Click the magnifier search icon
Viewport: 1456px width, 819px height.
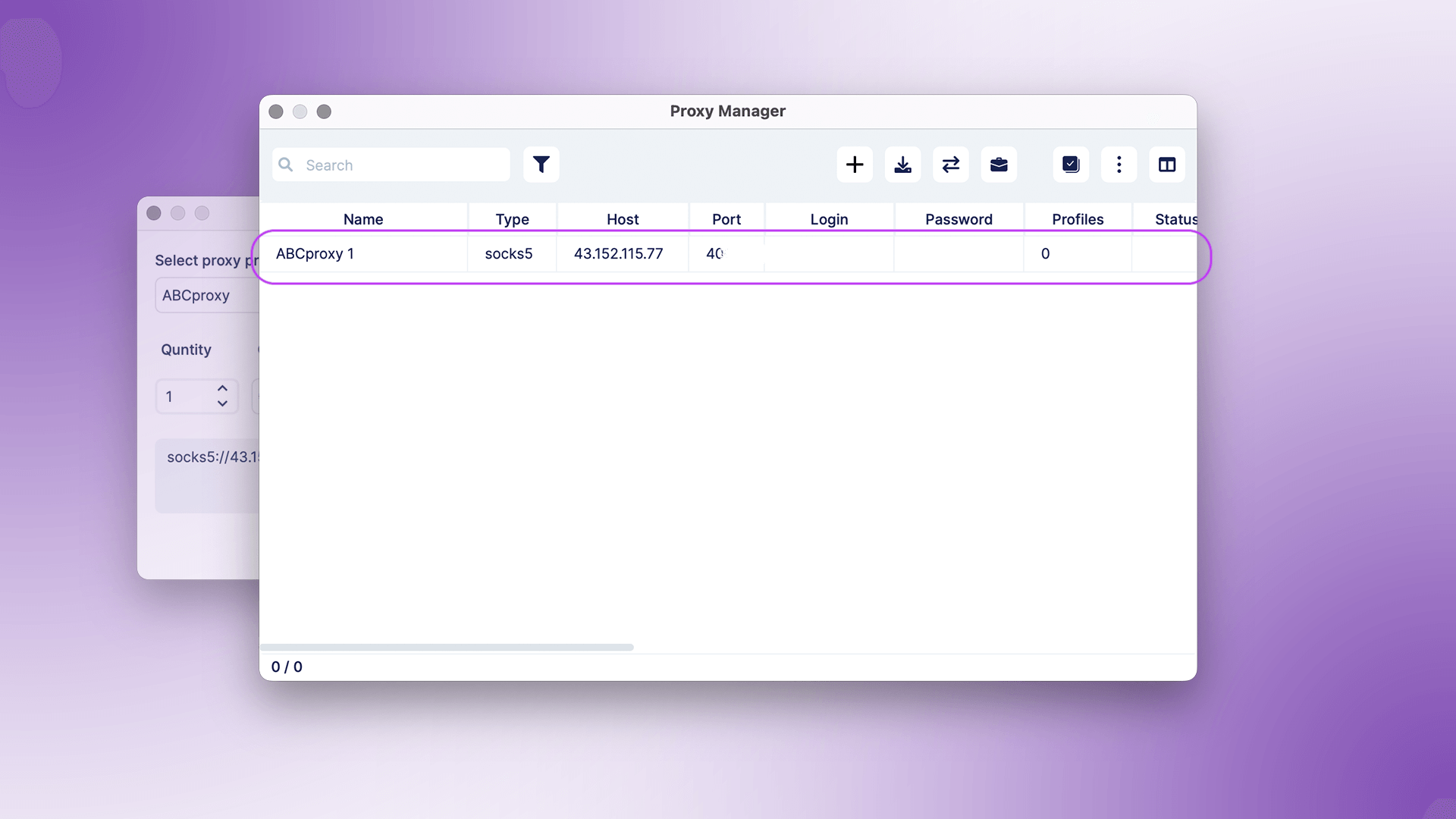[x=286, y=165]
